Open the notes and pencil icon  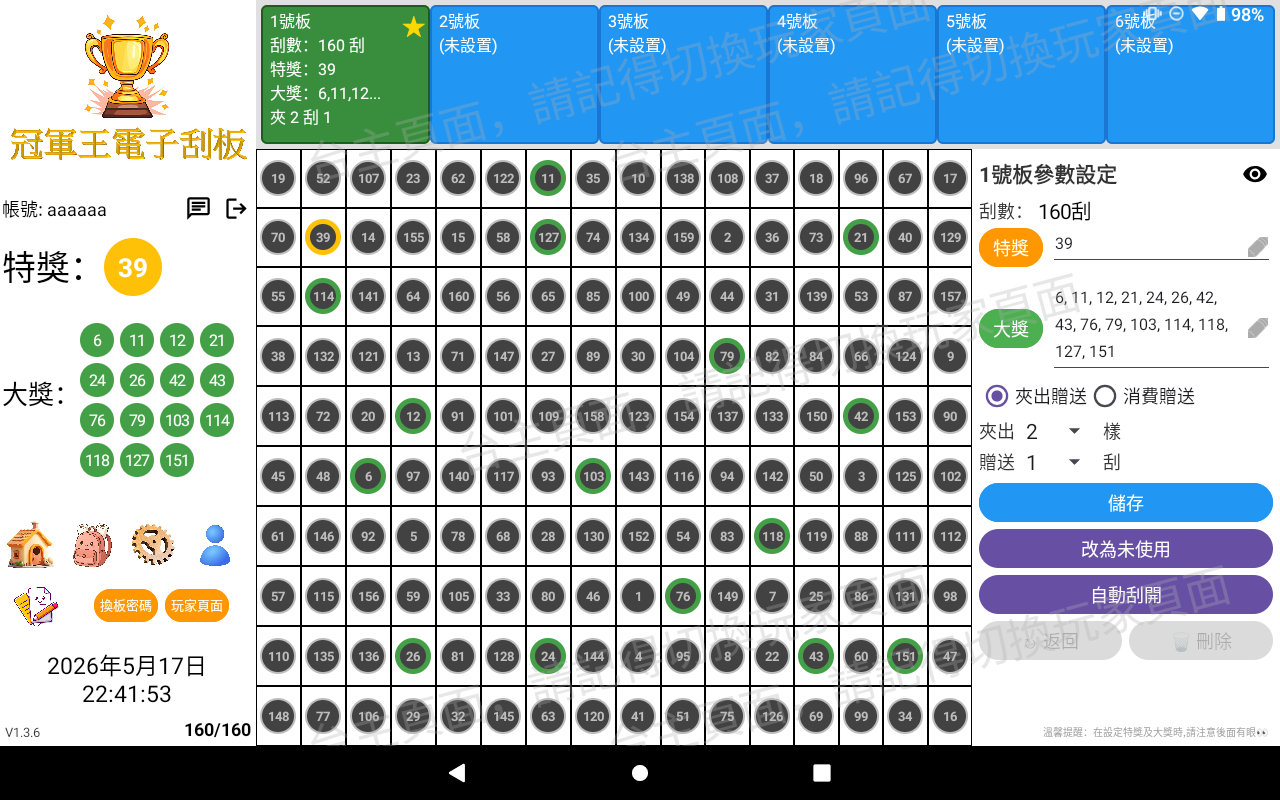point(36,606)
